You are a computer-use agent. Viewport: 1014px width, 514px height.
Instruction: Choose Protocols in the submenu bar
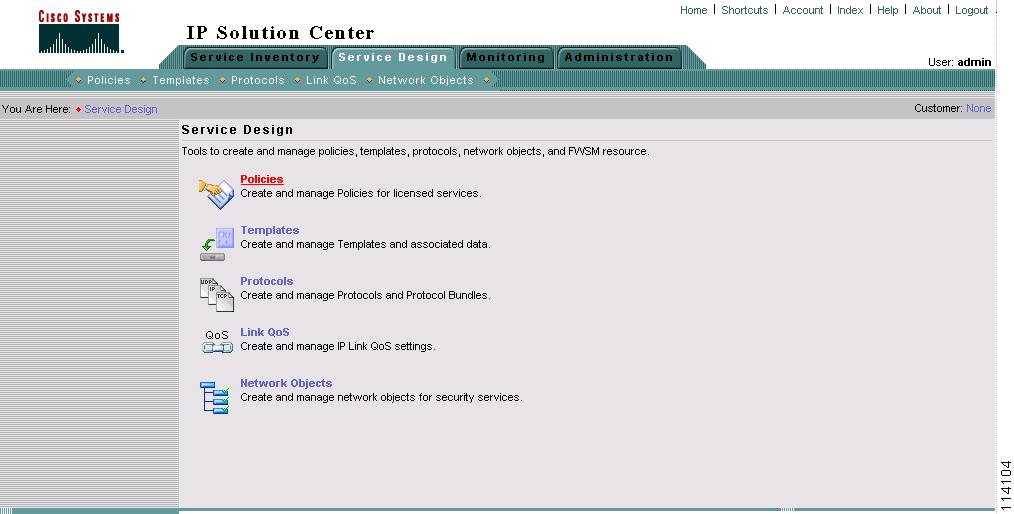(257, 80)
